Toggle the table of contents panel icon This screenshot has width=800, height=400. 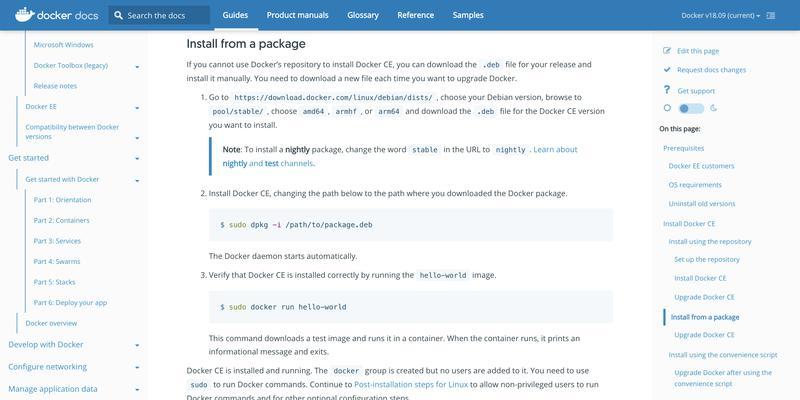(x=771, y=15)
